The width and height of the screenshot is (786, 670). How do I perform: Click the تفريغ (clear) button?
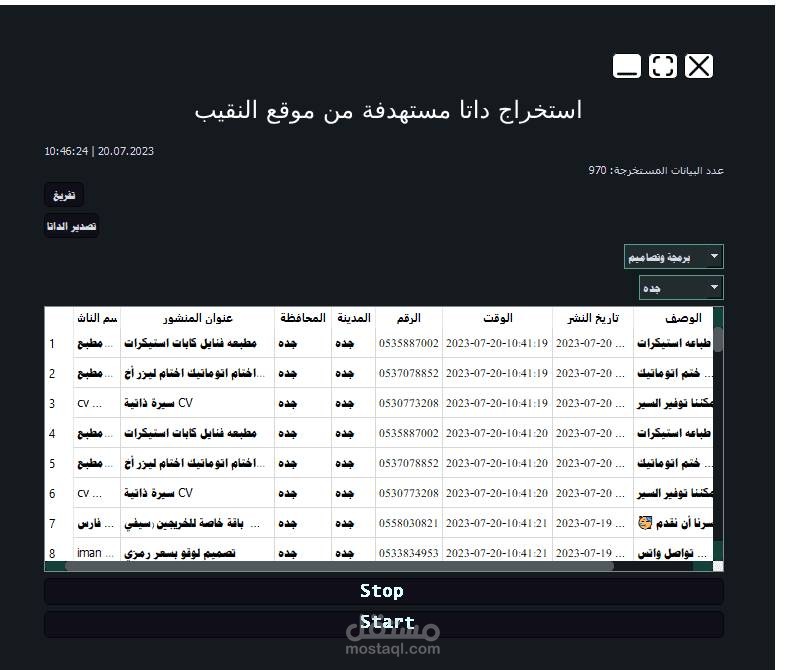pos(64,195)
